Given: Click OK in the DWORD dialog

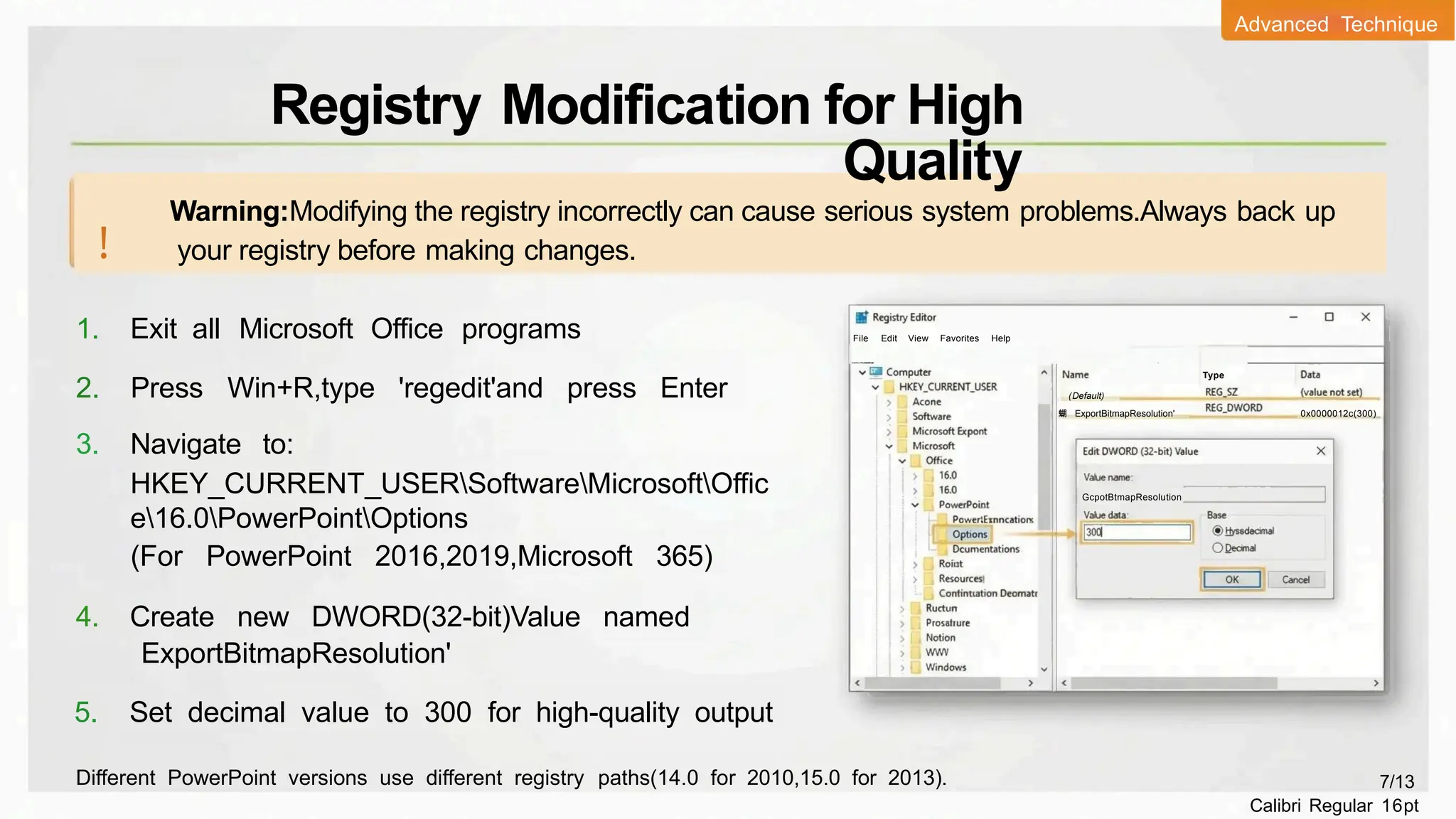Looking at the screenshot, I should tap(1231, 579).
